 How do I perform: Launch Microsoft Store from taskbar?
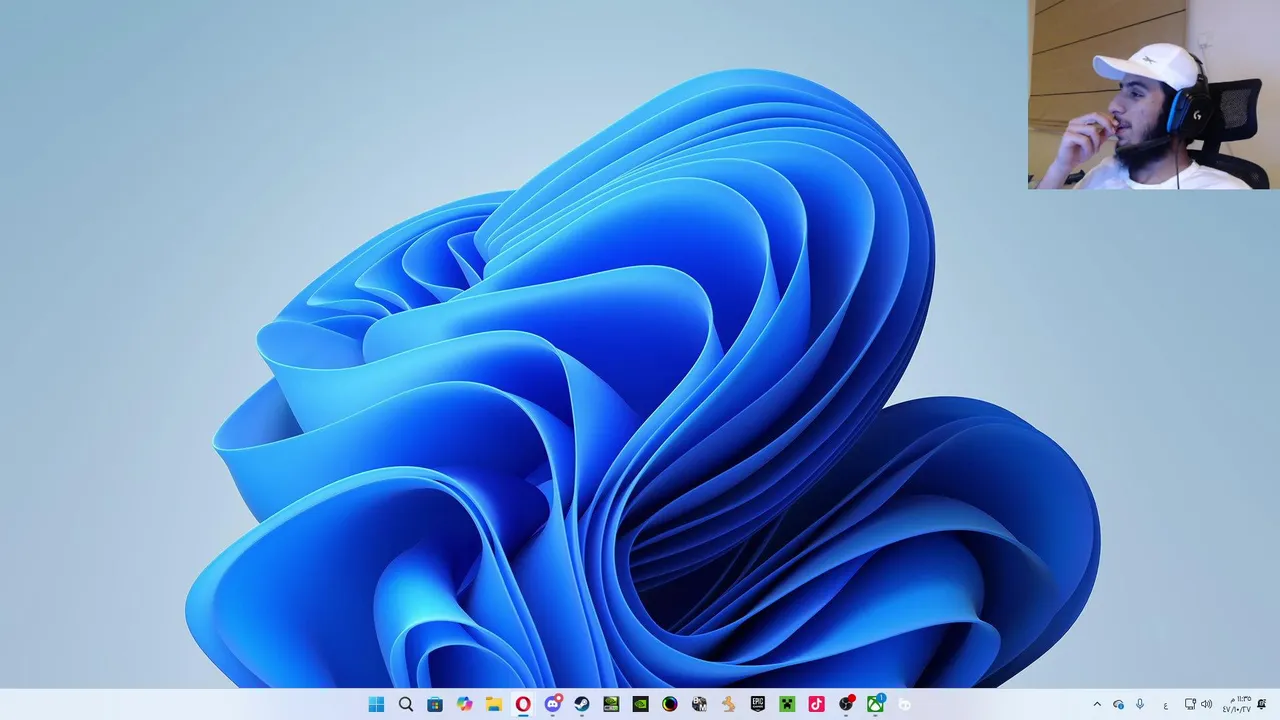(435, 704)
